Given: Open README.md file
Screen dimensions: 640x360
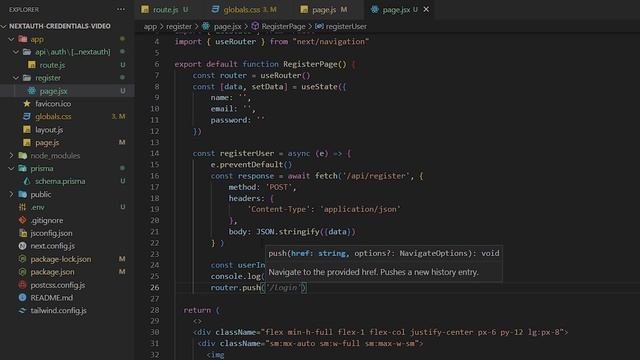Looking at the screenshot, I should coord(51,298).
